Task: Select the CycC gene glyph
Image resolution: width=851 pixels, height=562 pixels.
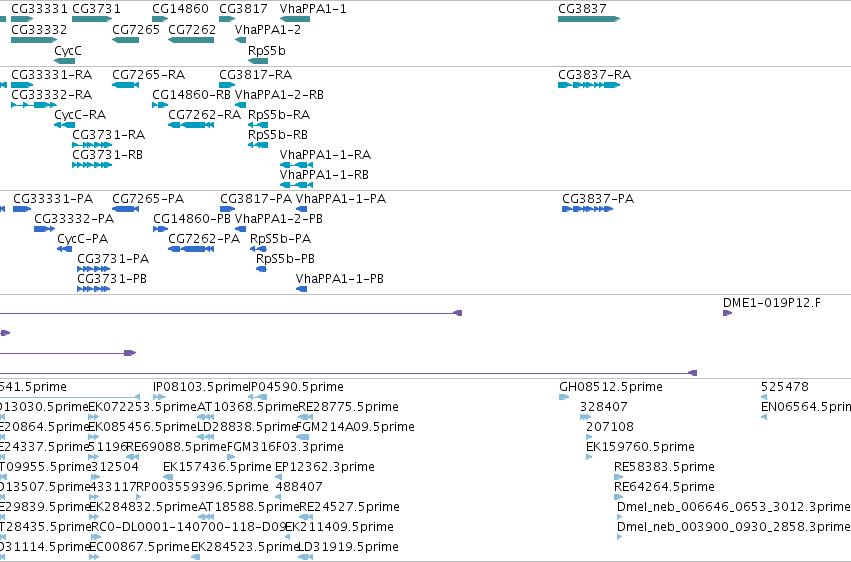Action: (65, 61)
